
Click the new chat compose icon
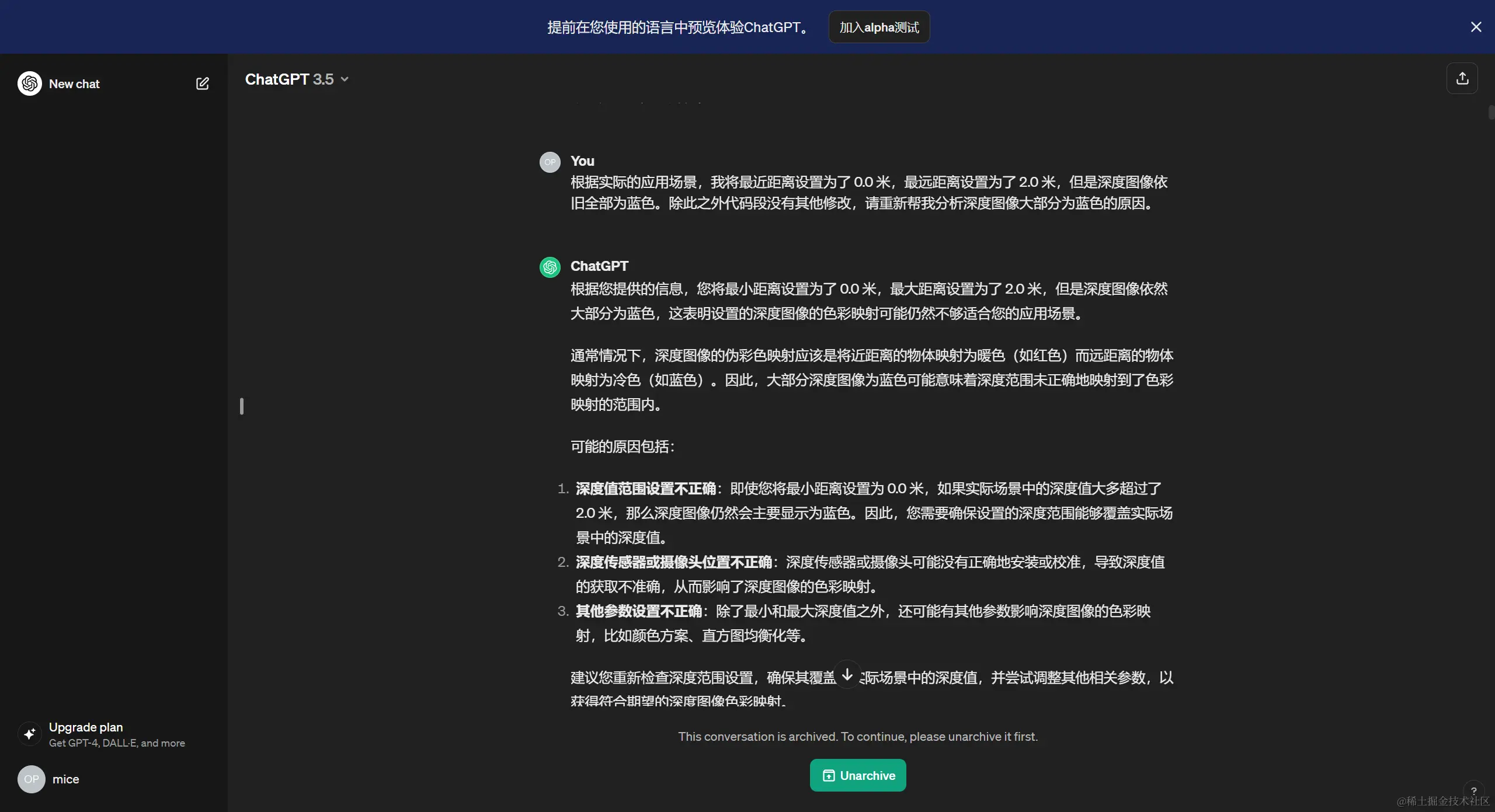pyautogui.click(x=202, y=83)
